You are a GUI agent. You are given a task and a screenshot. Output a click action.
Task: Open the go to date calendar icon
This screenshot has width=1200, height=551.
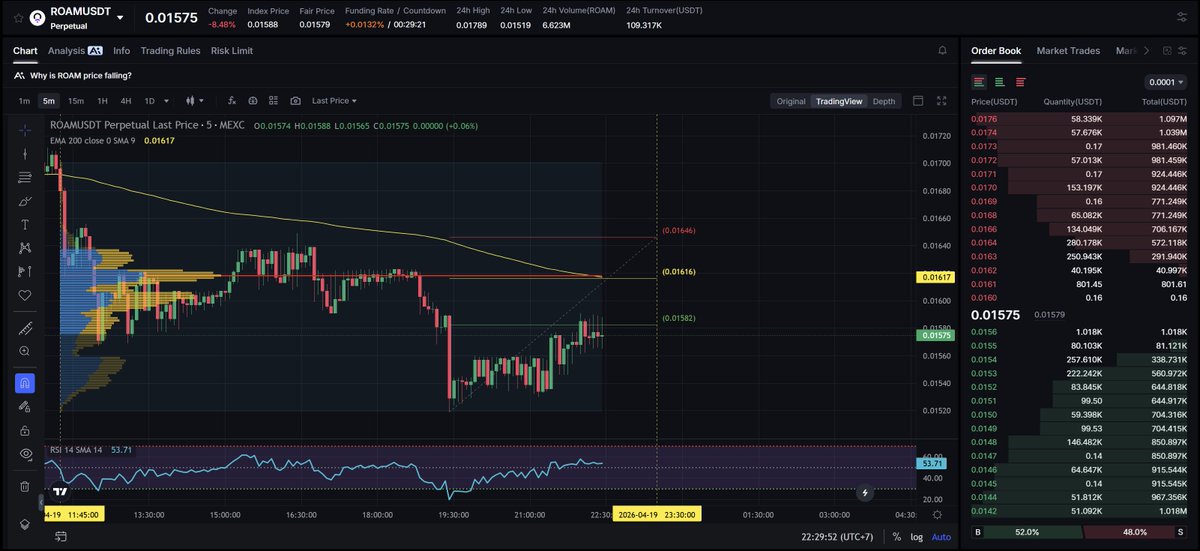(60, 537)
